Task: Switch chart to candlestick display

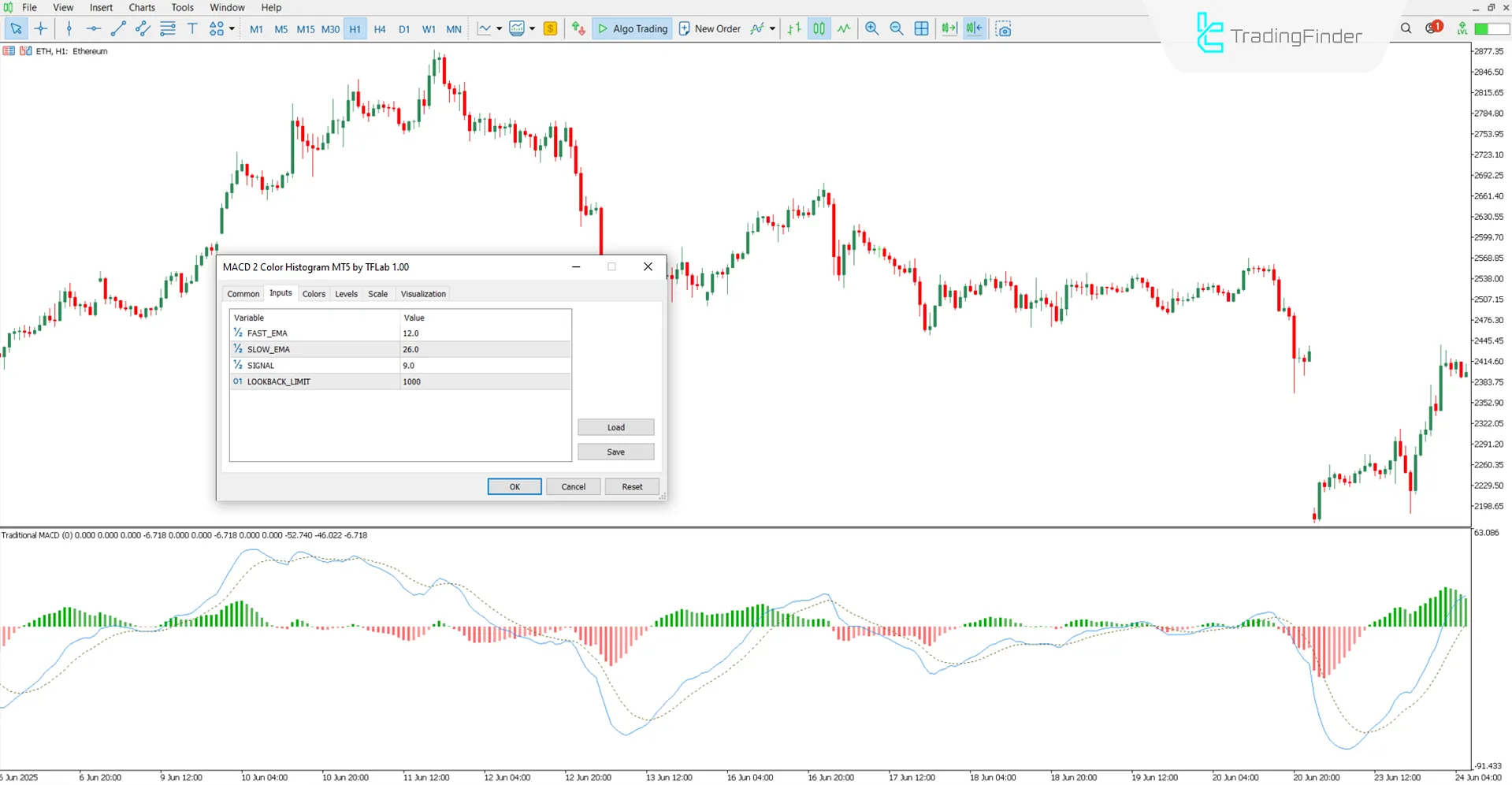Action: (818, 28)
